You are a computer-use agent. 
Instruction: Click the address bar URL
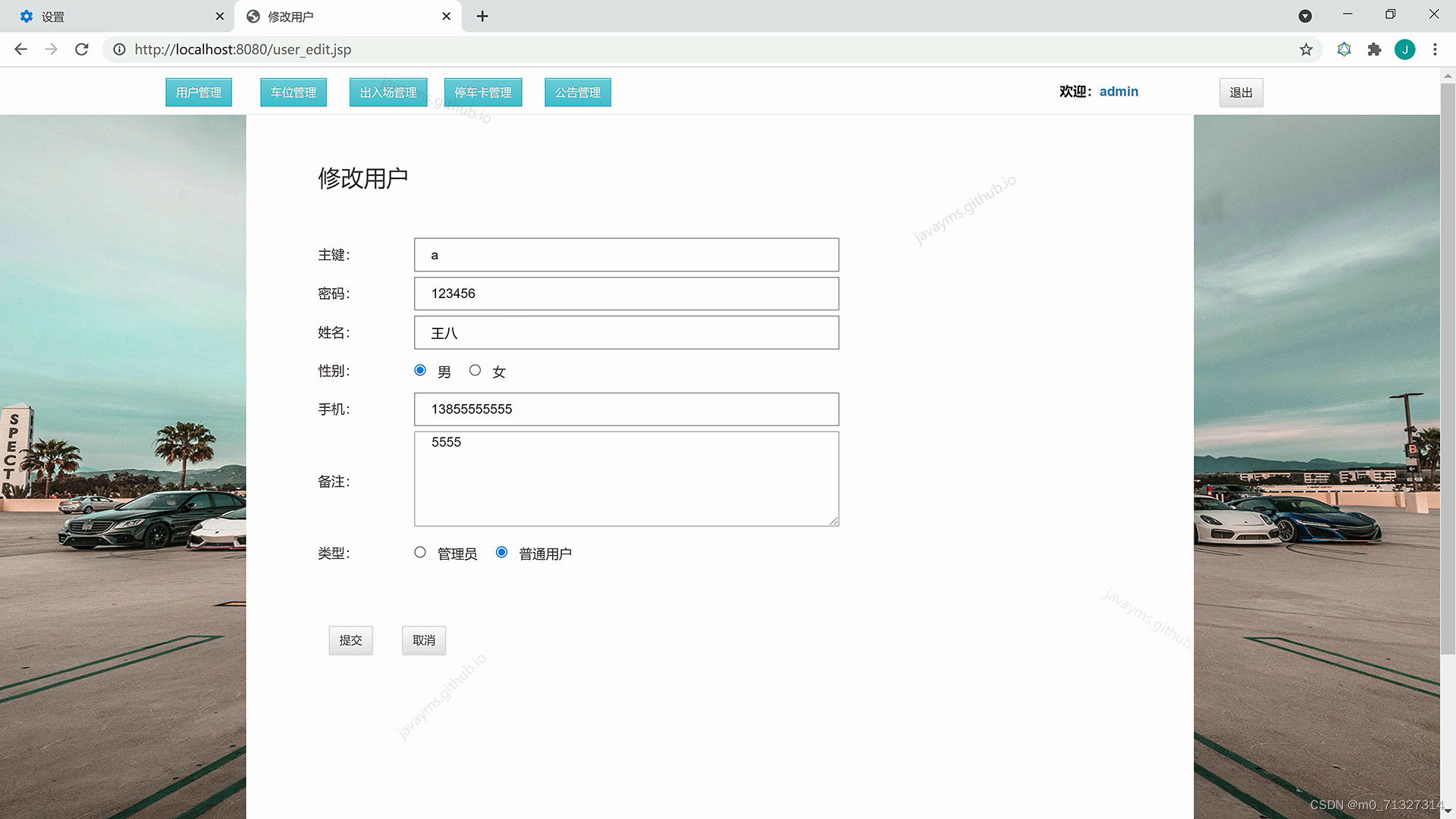pos(243,49)
